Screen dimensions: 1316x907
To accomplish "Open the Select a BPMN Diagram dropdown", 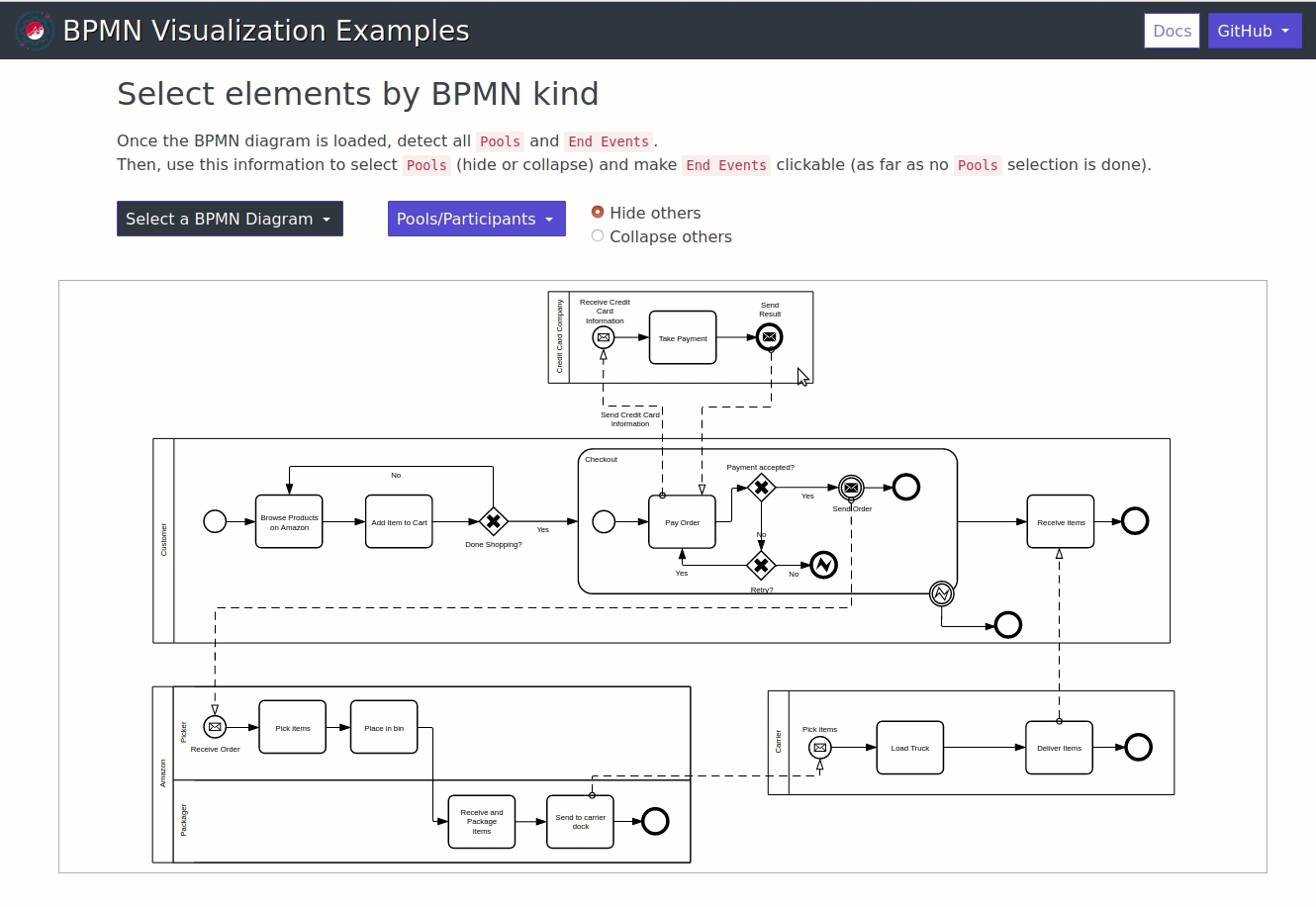I will point(230,219).
